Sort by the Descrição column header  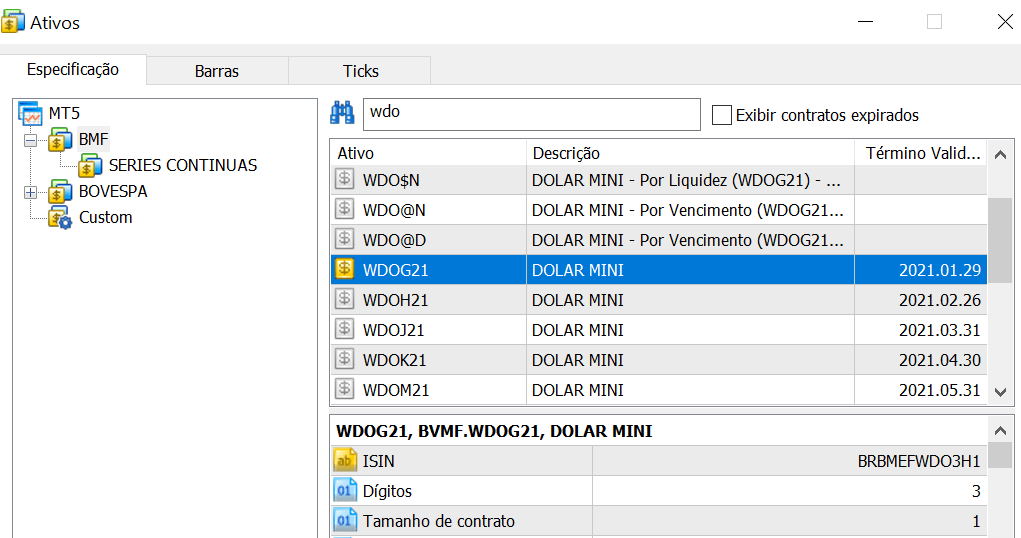pos(690,153)
